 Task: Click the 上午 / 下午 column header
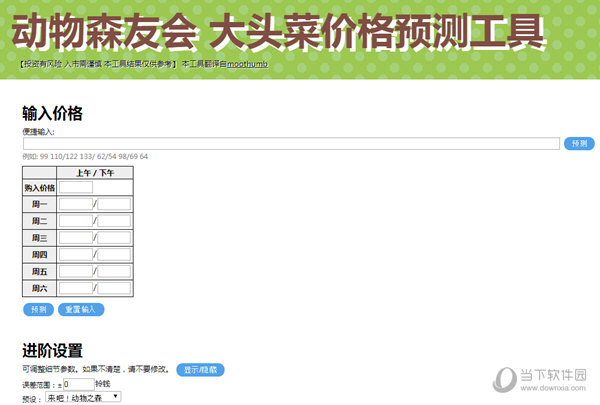pyautogui.click(x=95, y=173)
